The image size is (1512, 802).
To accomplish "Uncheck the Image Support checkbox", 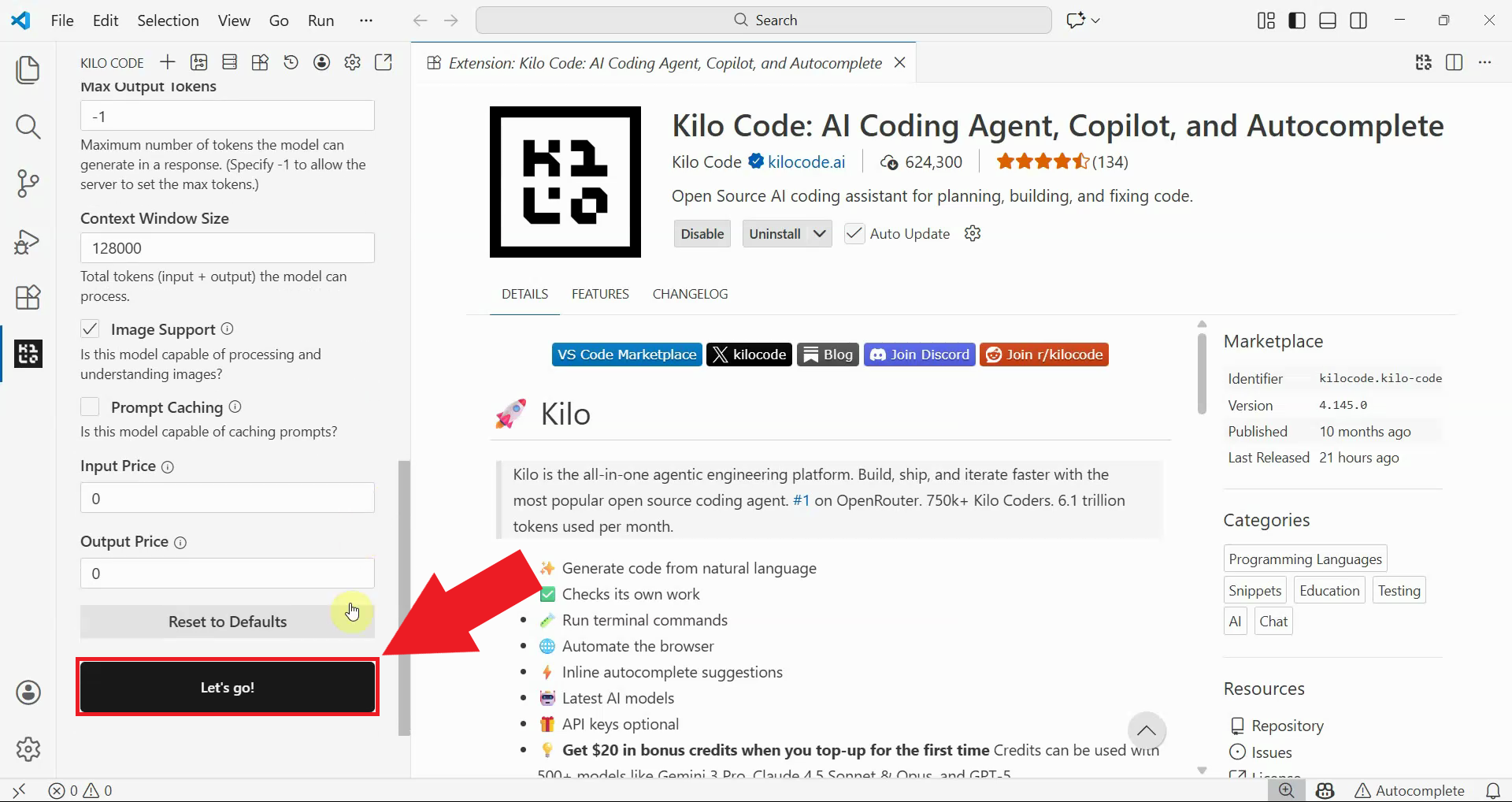I will [x=91, y=329].
